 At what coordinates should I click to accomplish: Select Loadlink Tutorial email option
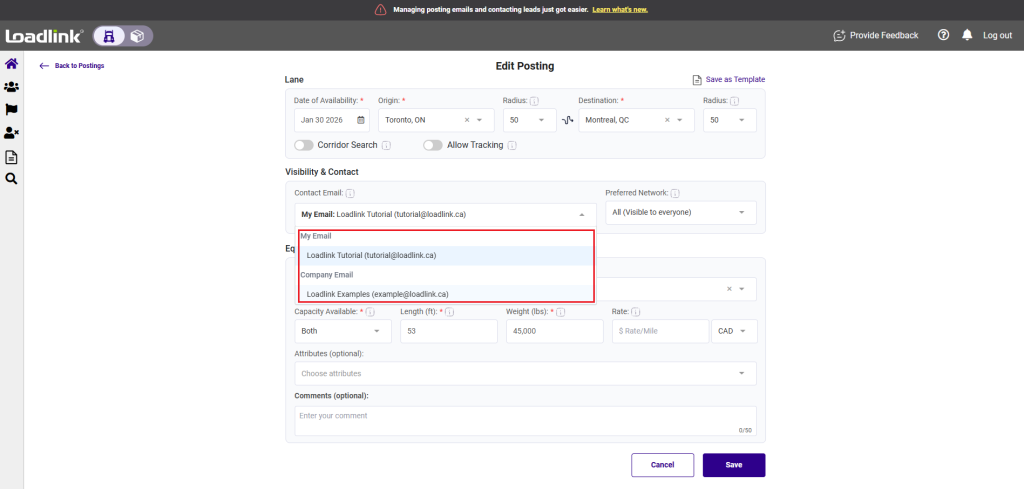[371, 255]
